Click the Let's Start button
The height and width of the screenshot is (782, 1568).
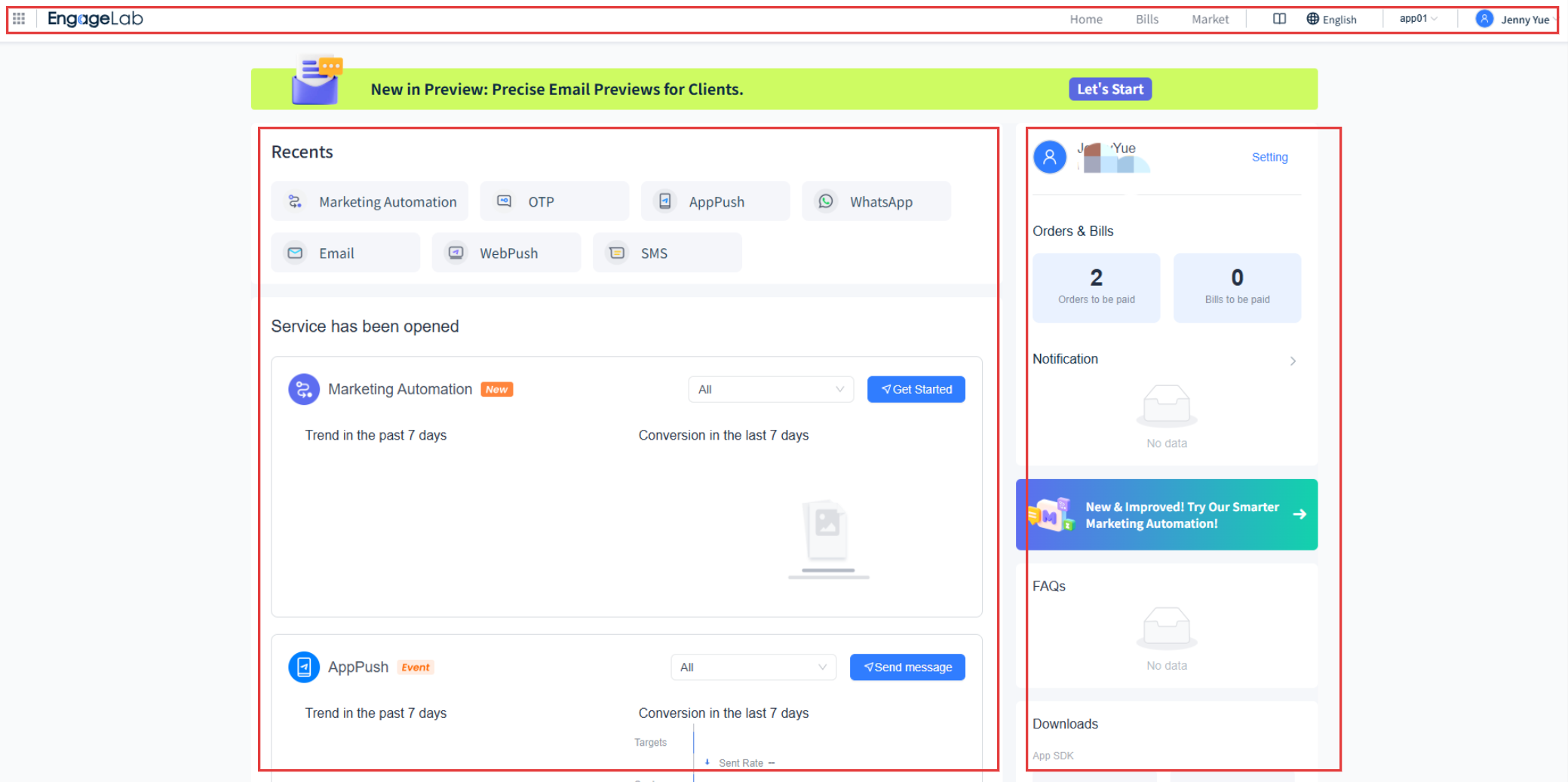1110,89
